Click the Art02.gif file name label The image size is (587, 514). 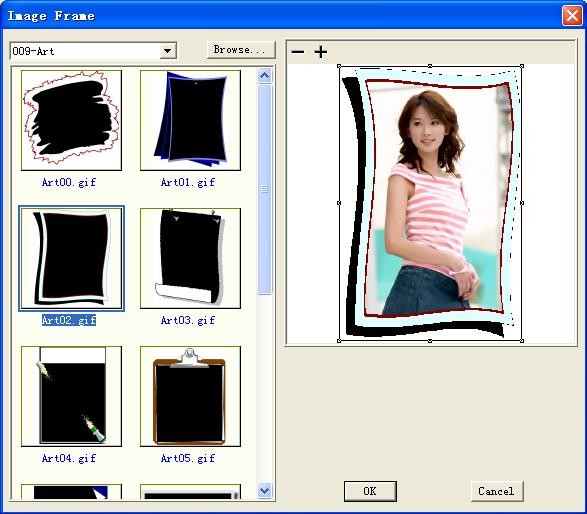tap(69, 320)
